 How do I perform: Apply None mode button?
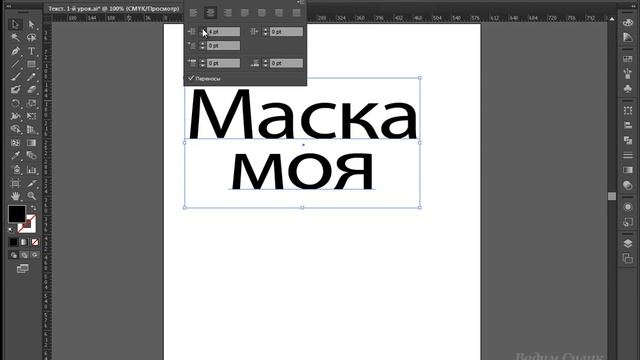[x=35, y=242]
